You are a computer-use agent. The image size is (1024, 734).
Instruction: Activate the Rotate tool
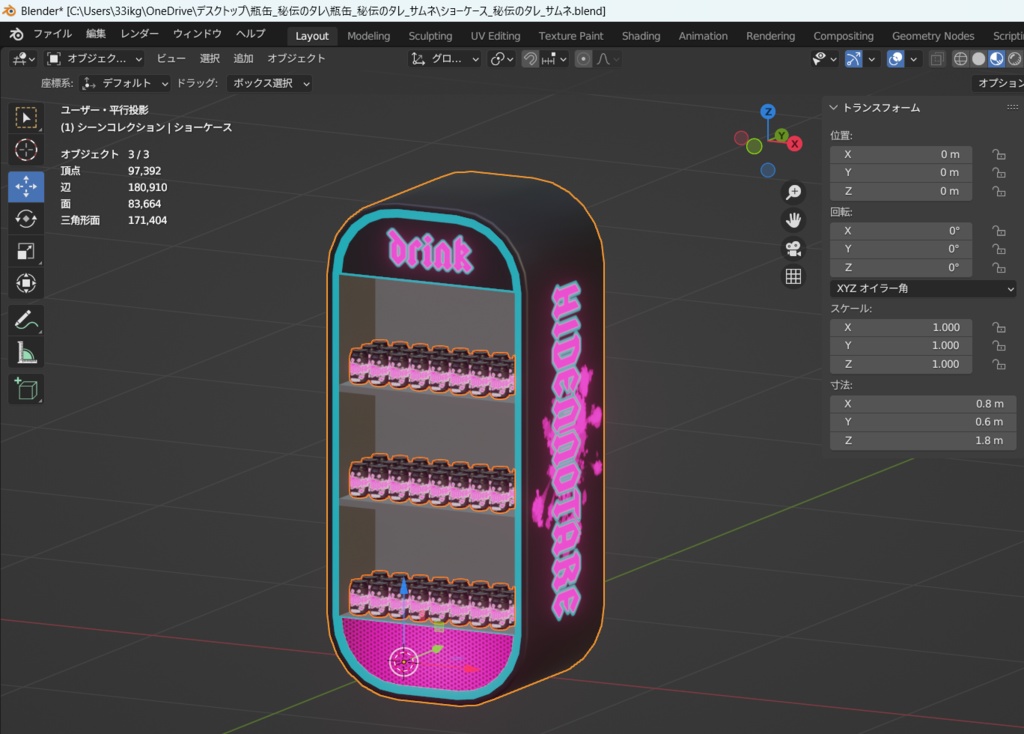[x=26, y=219]
